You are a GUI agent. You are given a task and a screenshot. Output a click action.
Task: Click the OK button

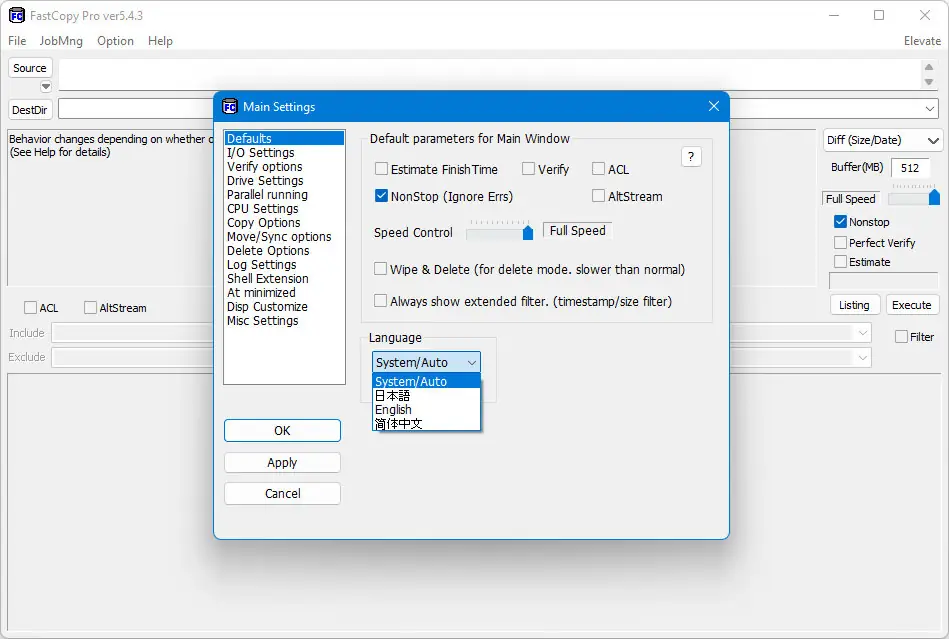282,431
